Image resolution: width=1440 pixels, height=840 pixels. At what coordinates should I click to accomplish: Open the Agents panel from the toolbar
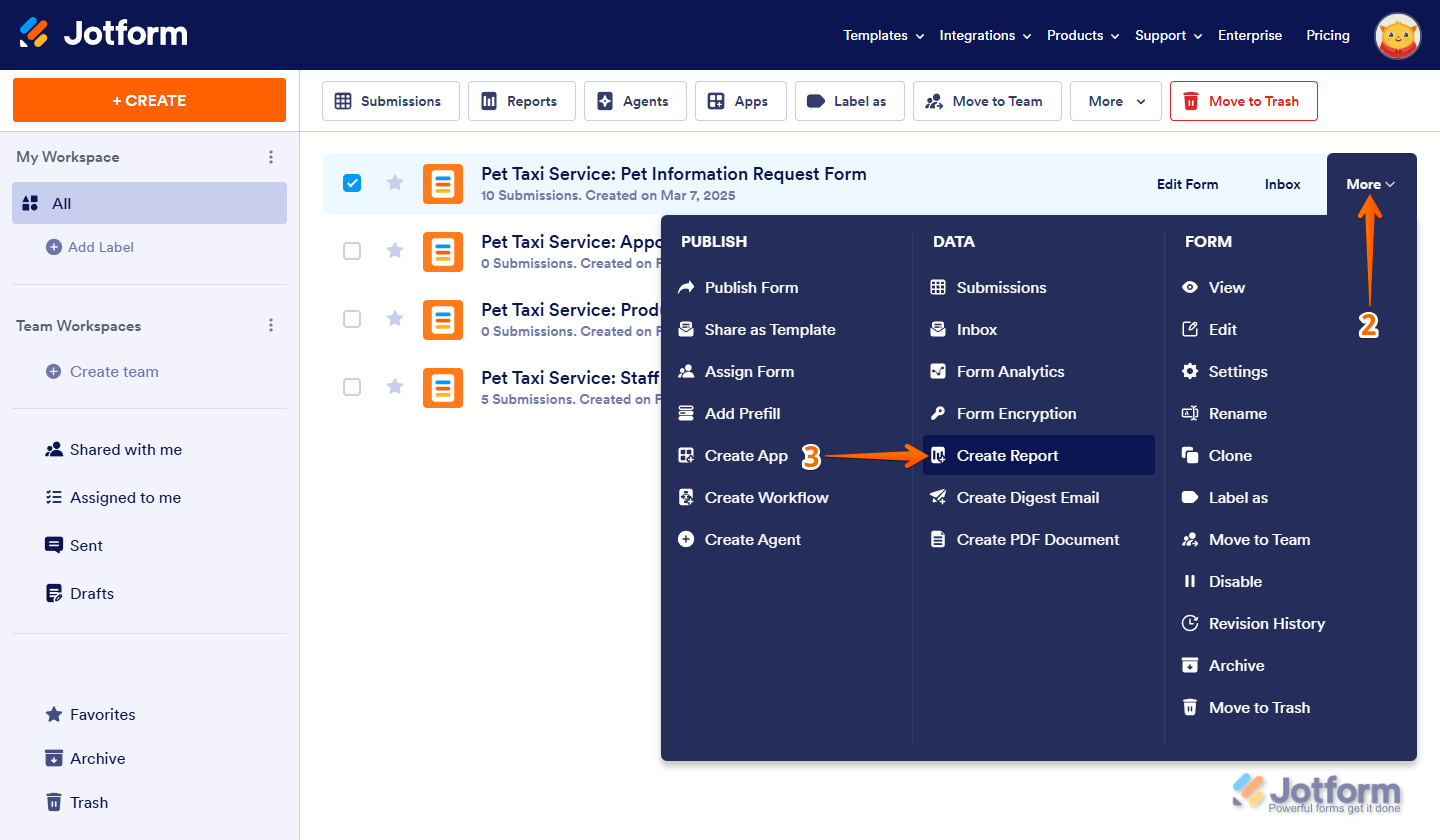click(x=635, y=100)
